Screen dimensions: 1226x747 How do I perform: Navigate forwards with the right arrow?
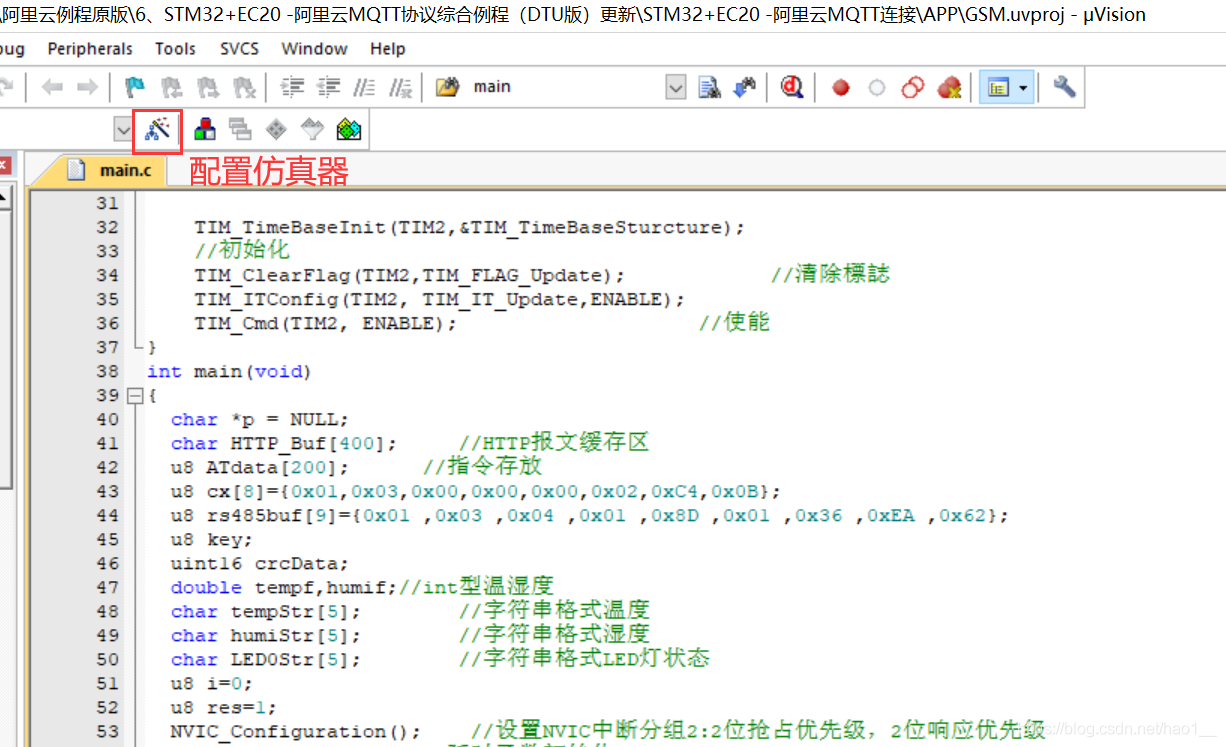click(x=87, y=87)
